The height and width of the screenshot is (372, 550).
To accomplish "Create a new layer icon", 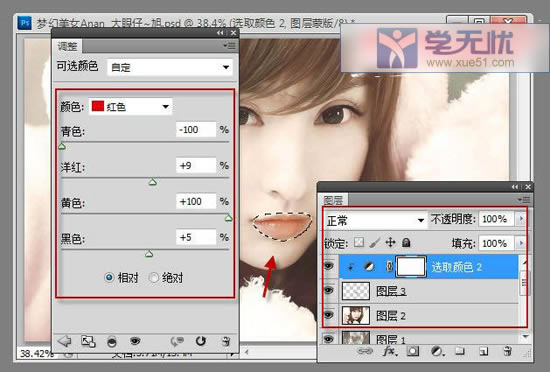I will (x=483, y=351).
